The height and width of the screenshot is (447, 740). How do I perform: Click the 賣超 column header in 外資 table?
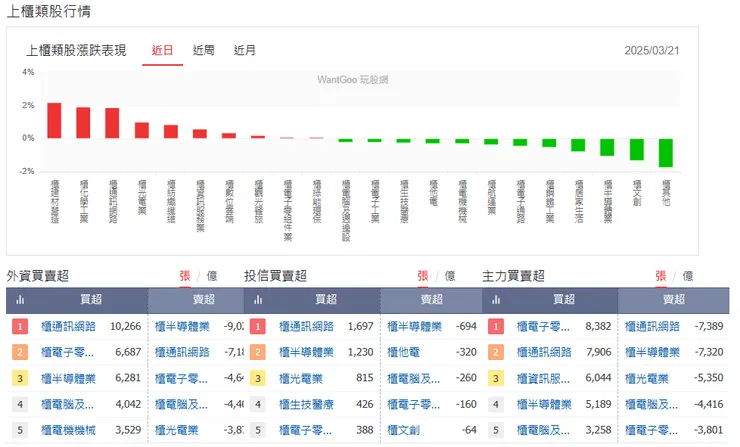click(204, 299)
